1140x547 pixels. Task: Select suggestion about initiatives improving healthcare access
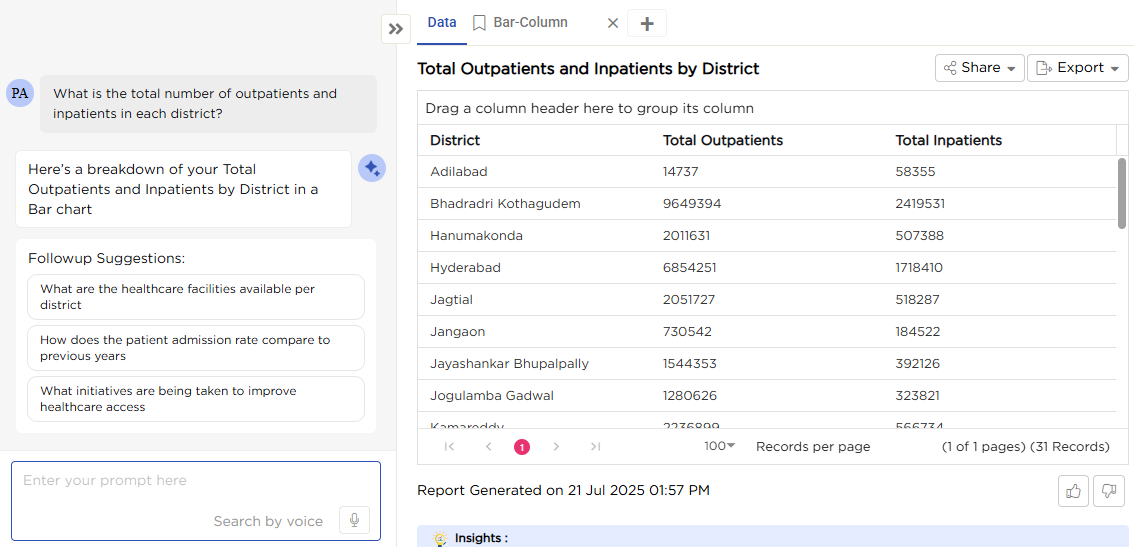tap(196, 399)
